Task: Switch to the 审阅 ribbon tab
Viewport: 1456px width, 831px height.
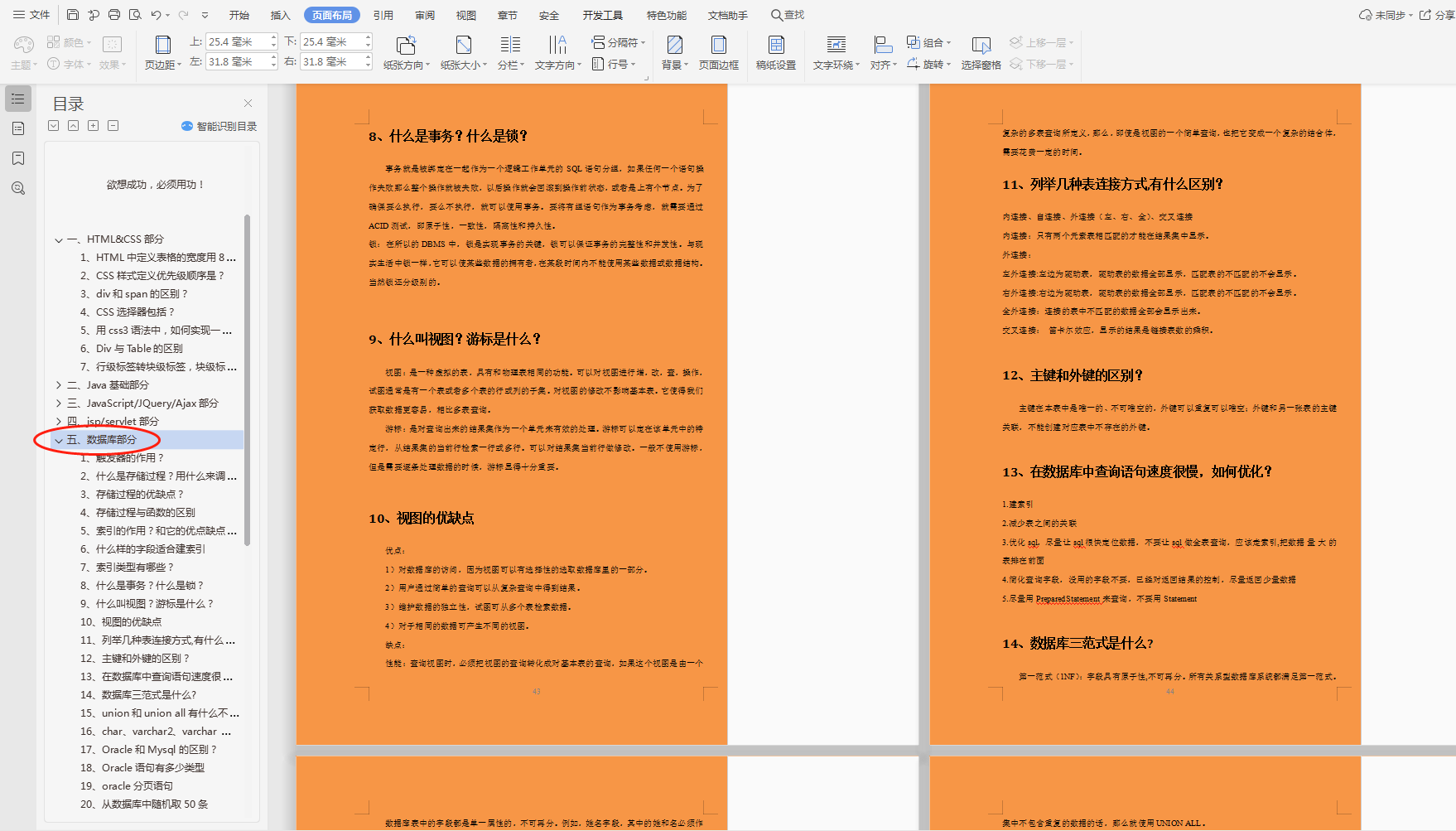Action: pos(425,15)
